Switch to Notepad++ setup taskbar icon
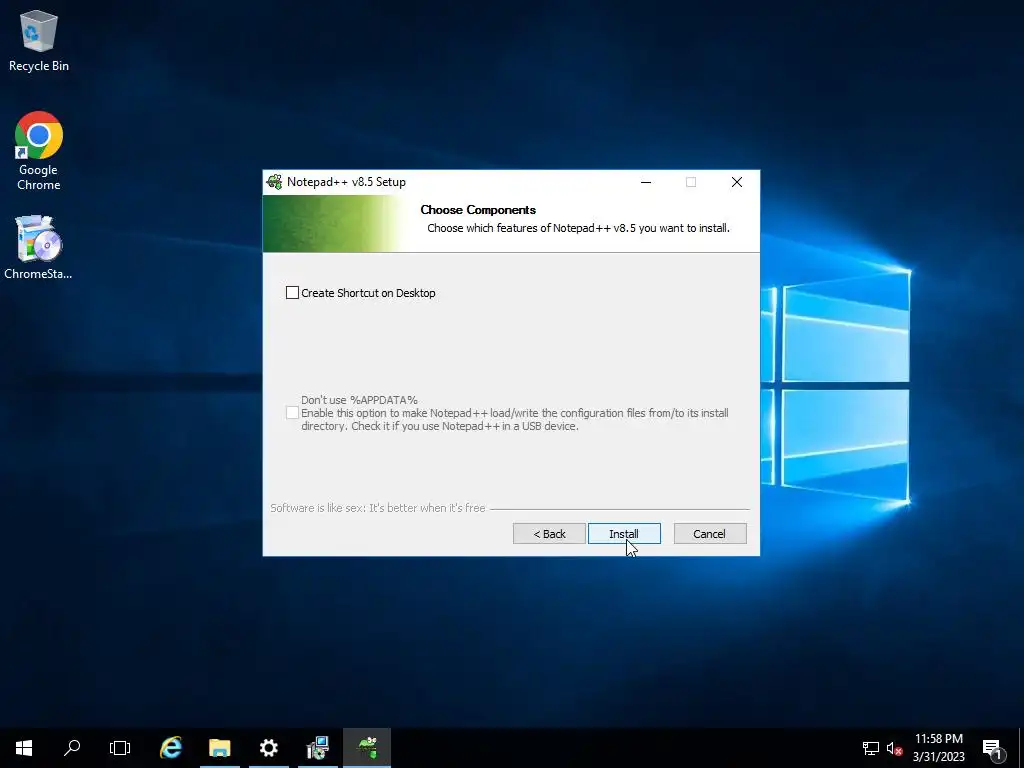Screen dimensions: 1024x768 pyautogui.click(x=367, y=748)
